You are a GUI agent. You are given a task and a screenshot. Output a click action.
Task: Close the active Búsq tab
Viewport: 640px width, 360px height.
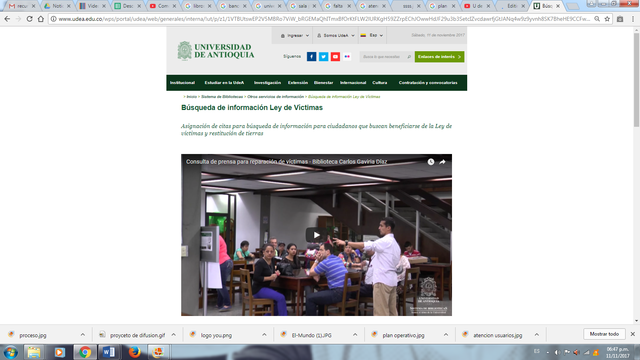pyautogui.click(x=558, y=6)
